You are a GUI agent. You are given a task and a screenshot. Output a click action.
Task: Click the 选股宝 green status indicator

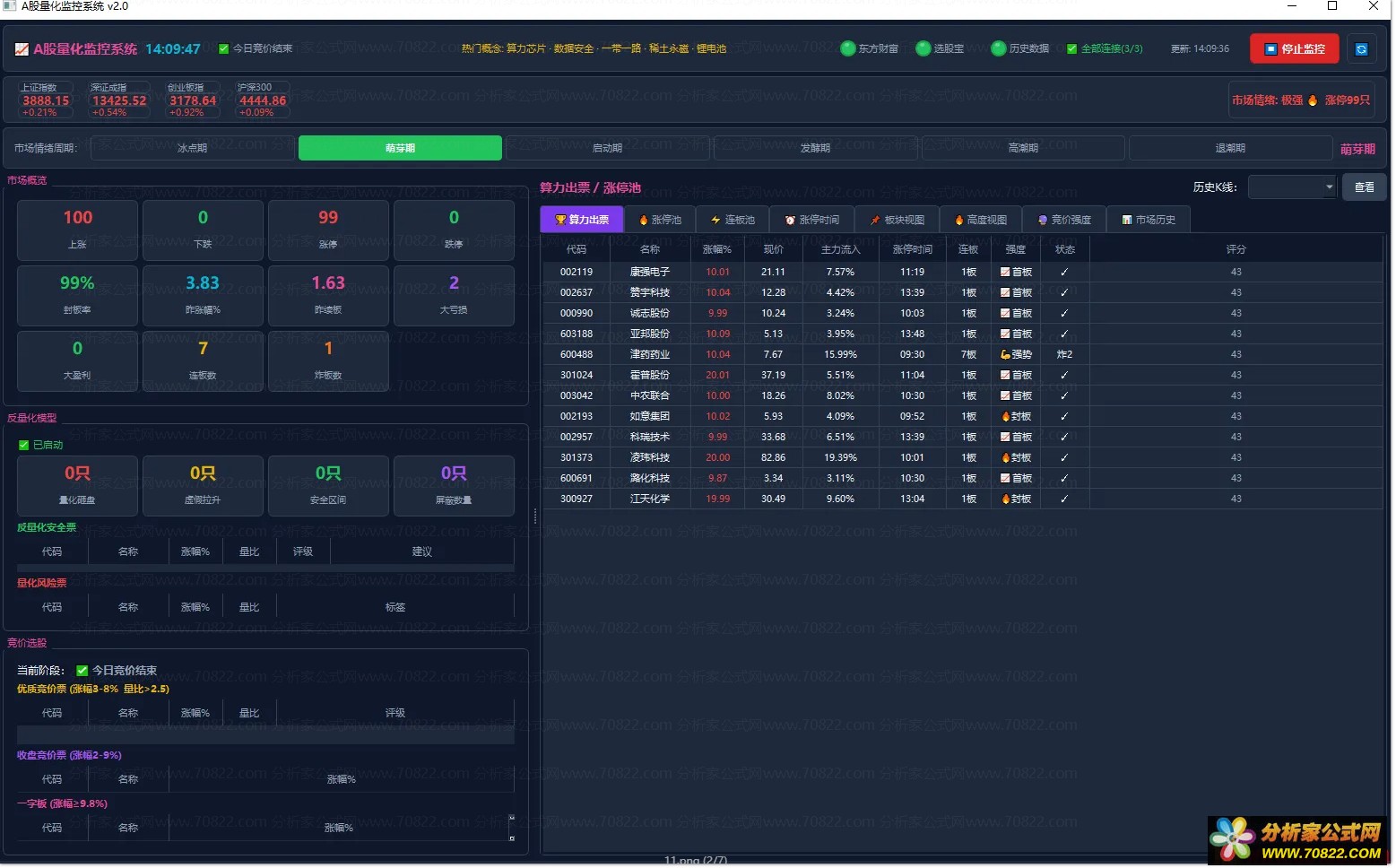pyautogui.click(x=923, y=48)
